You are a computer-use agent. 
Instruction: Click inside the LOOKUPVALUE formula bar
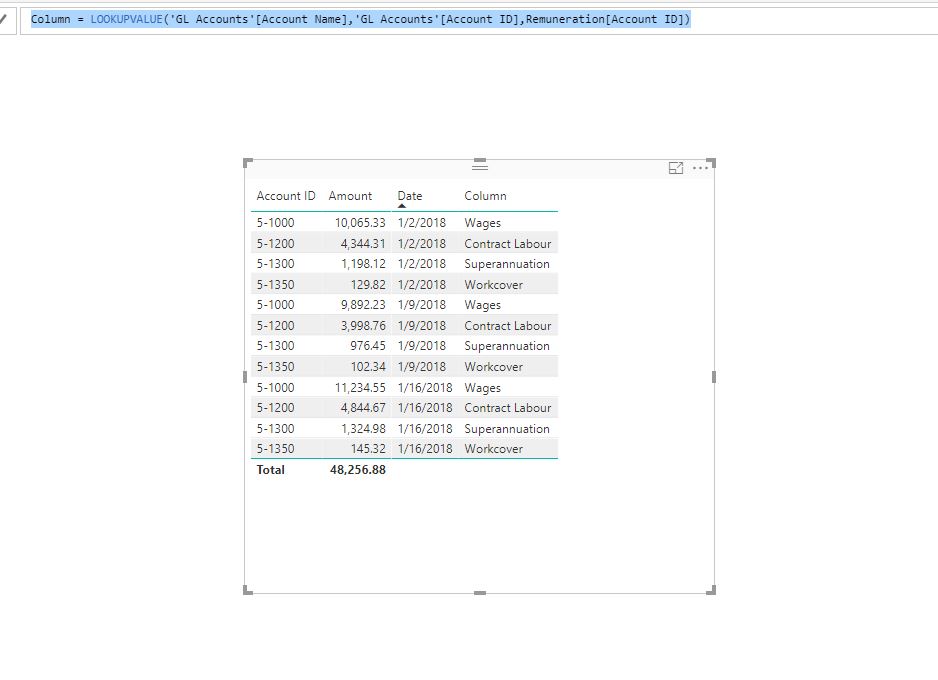(479, 20)
